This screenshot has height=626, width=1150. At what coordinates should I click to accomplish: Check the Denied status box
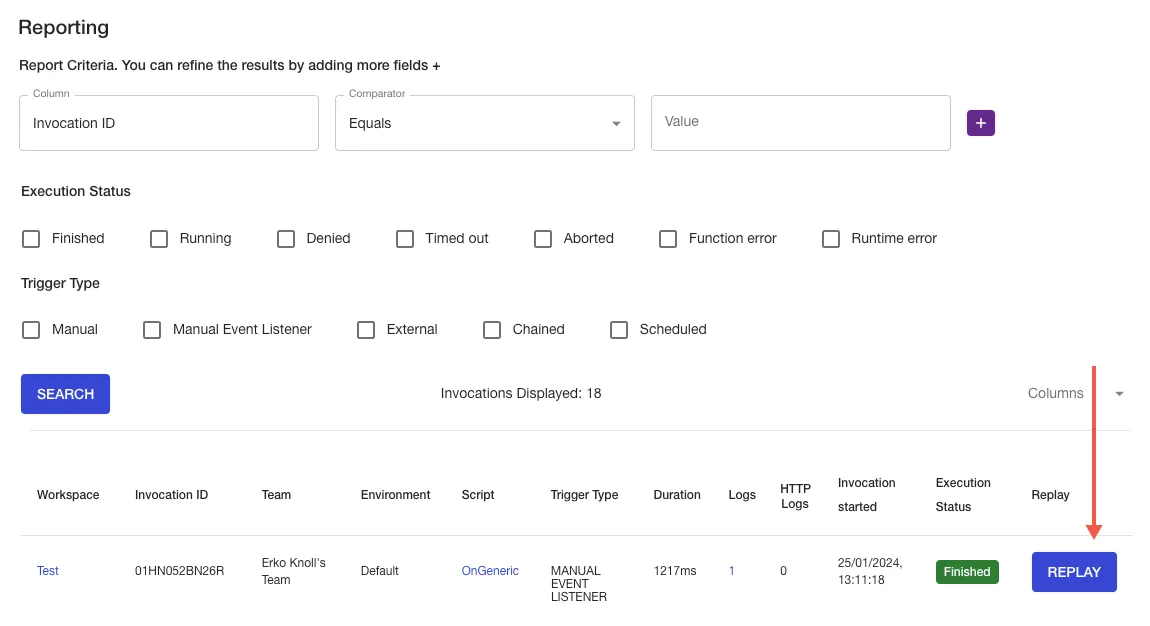tap(286, 239)
